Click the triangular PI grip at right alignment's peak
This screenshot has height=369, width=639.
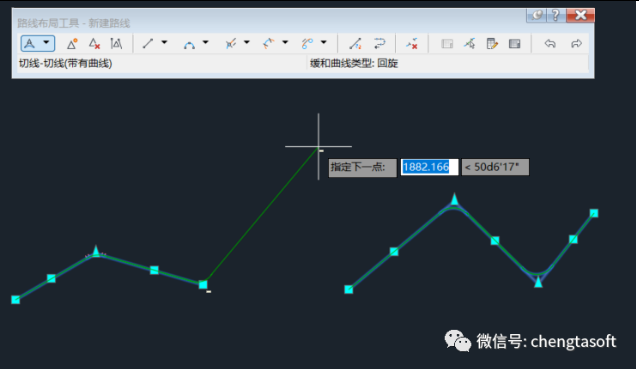454,199
